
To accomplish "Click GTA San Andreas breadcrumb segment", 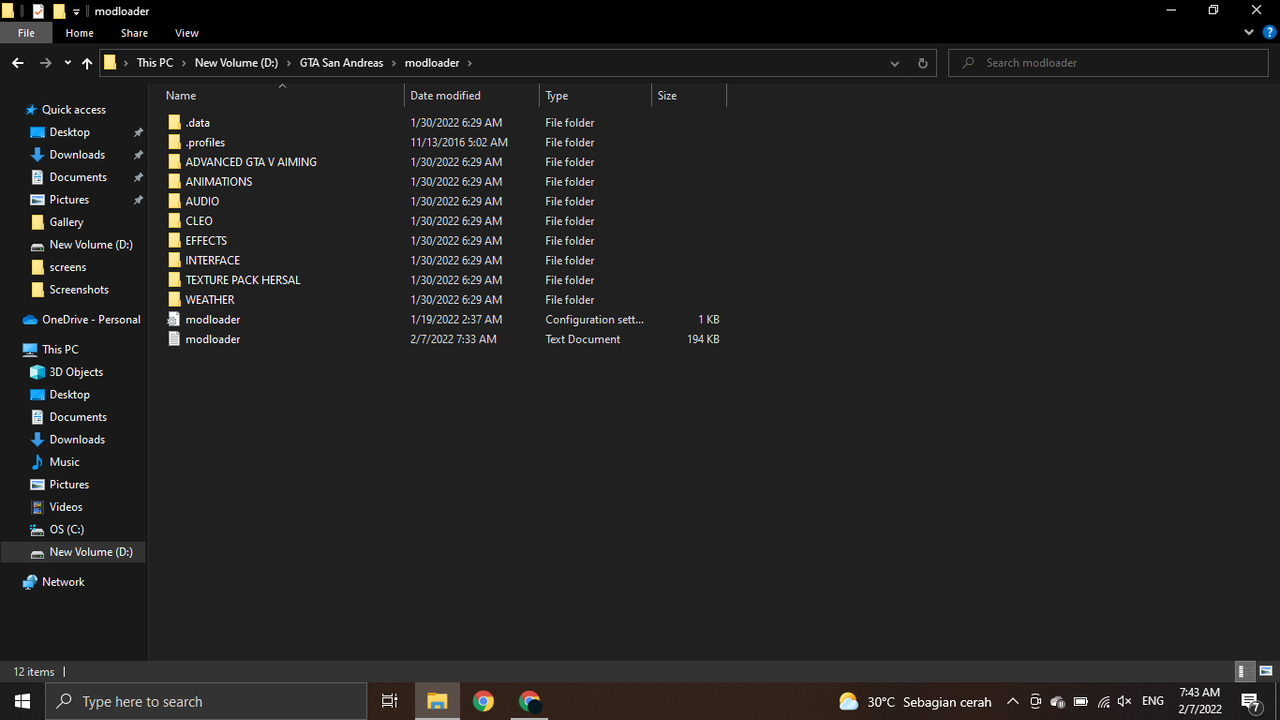I will coord(341,62).
